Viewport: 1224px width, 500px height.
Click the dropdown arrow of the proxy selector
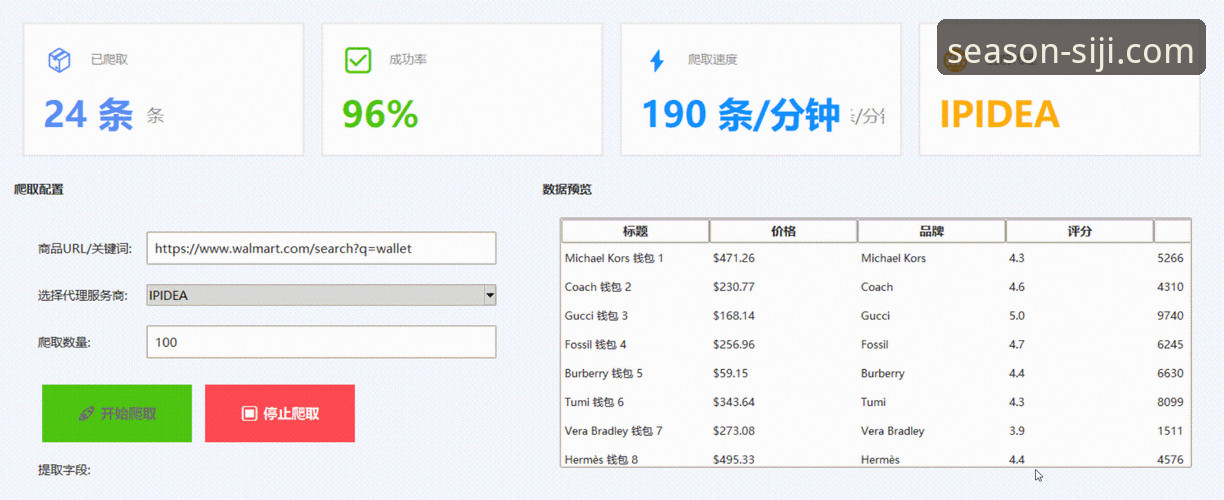489,295
